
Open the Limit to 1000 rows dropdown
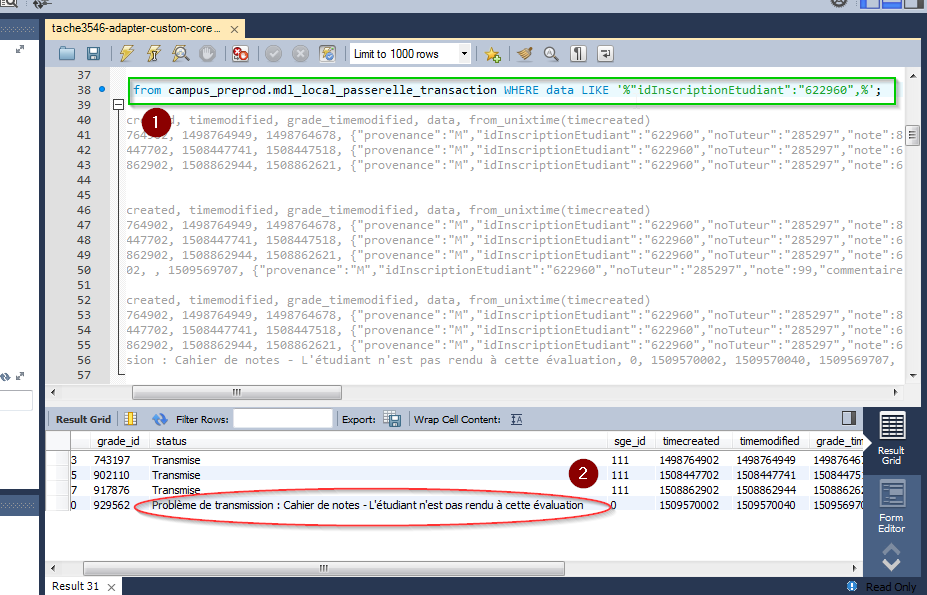pos(464,54)
